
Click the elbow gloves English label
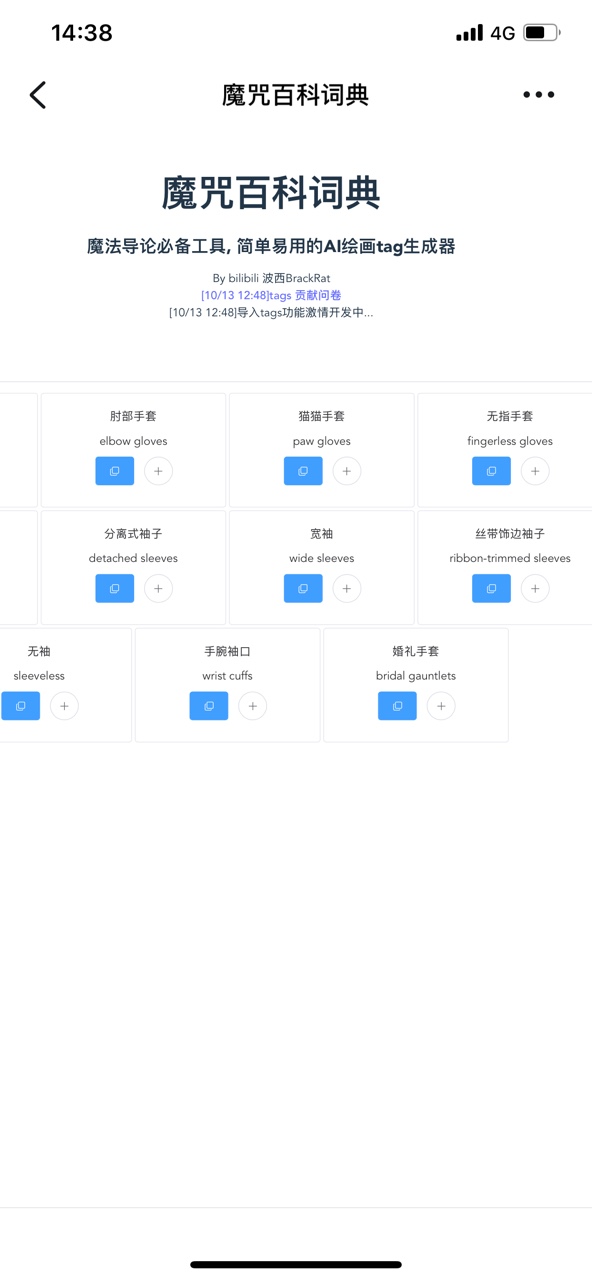point(133,441)
